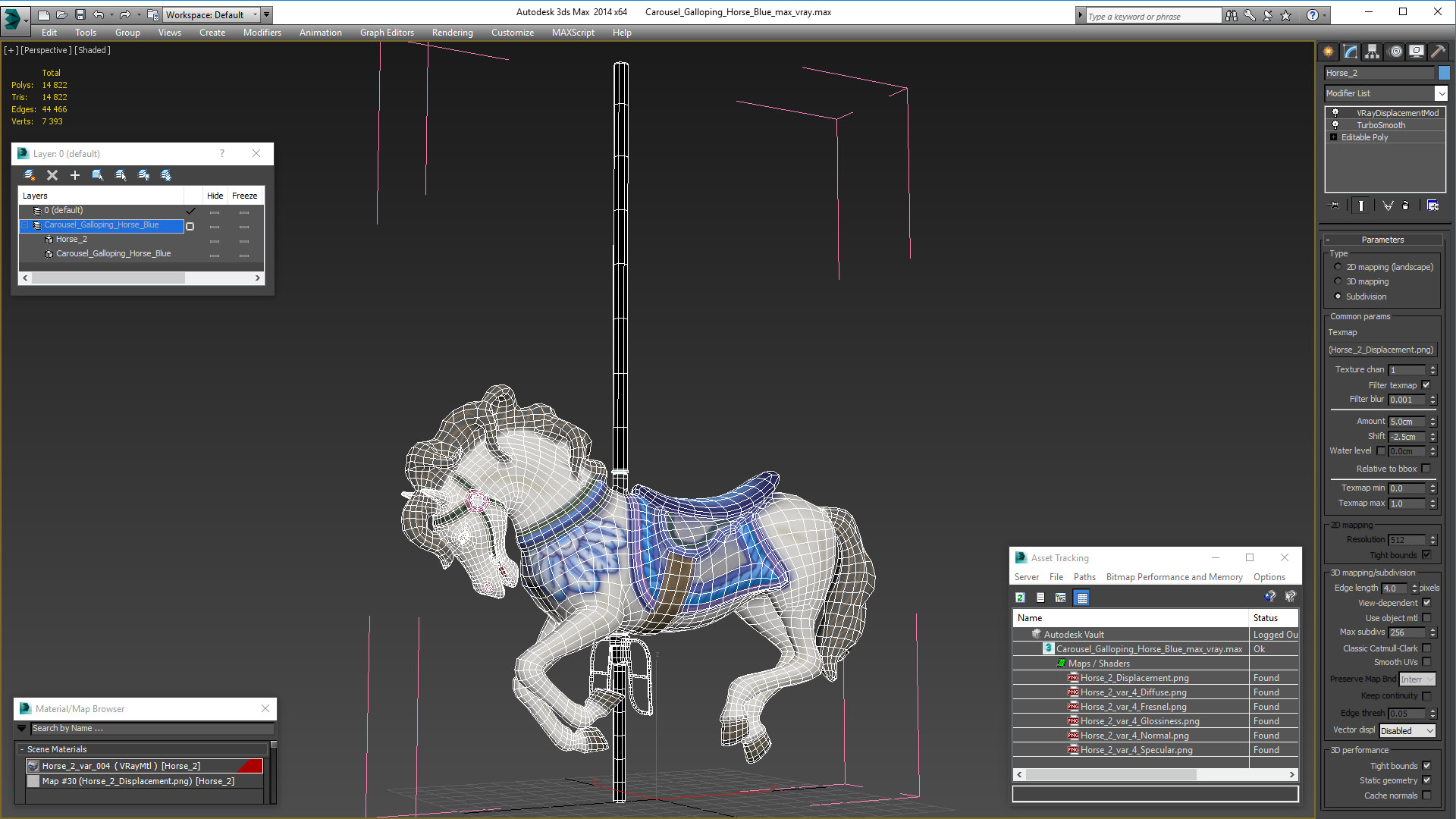Screen dimensions: 1456x819
Task: Expand the Editable Poly plus sign
Action: 1334,137
